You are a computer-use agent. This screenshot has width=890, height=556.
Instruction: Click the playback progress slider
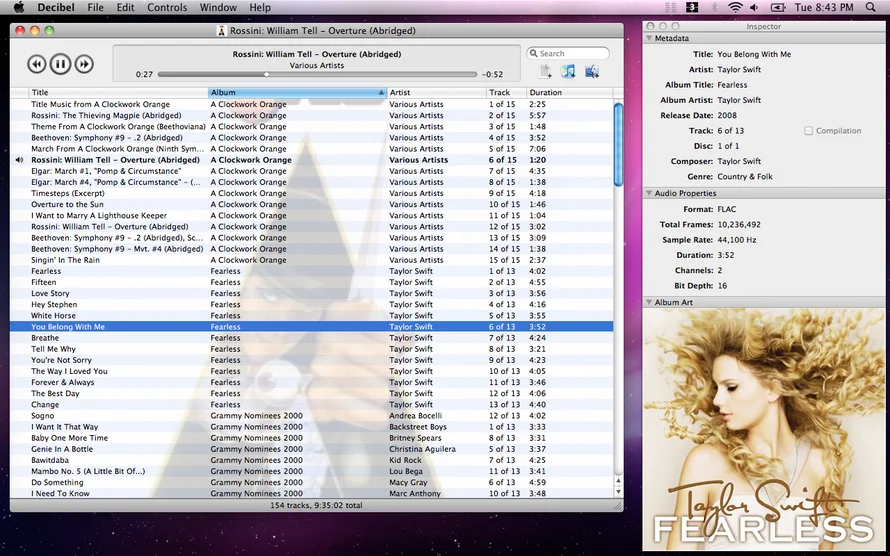point(317,74)
